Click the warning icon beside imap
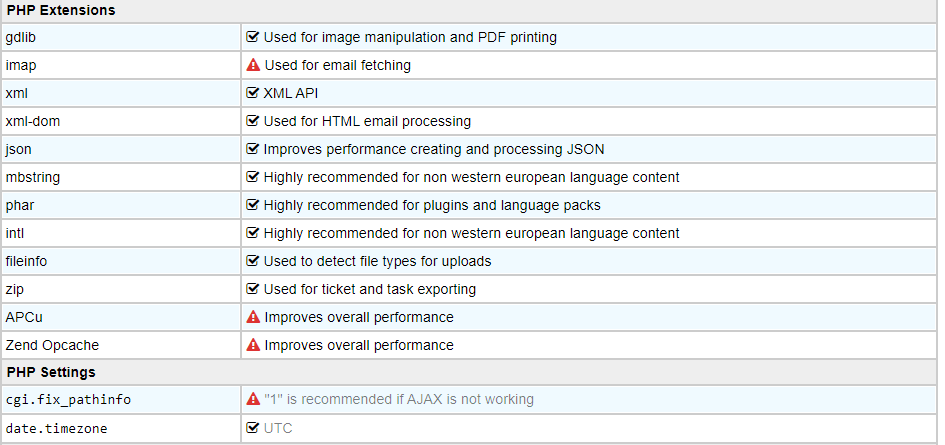This screenshot has height=445, width=945. pos(253,65)
